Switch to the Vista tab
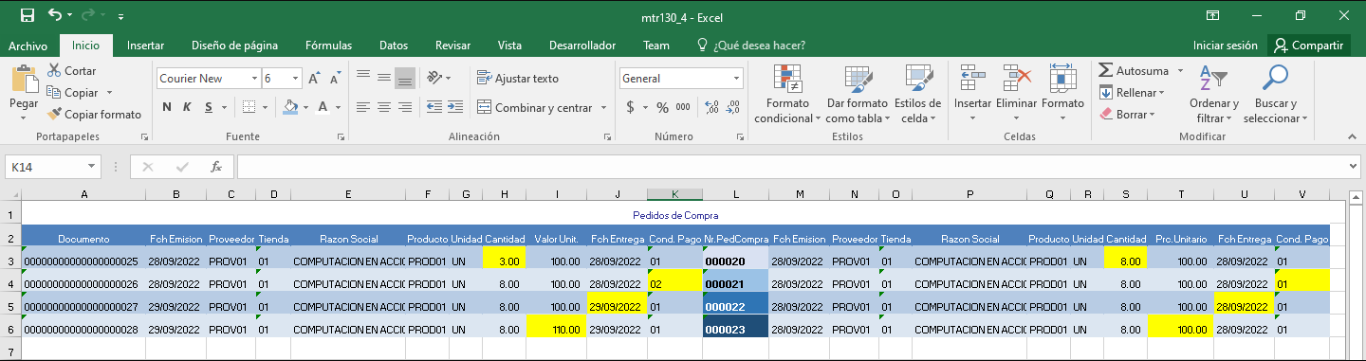 [x=510, y=45]
